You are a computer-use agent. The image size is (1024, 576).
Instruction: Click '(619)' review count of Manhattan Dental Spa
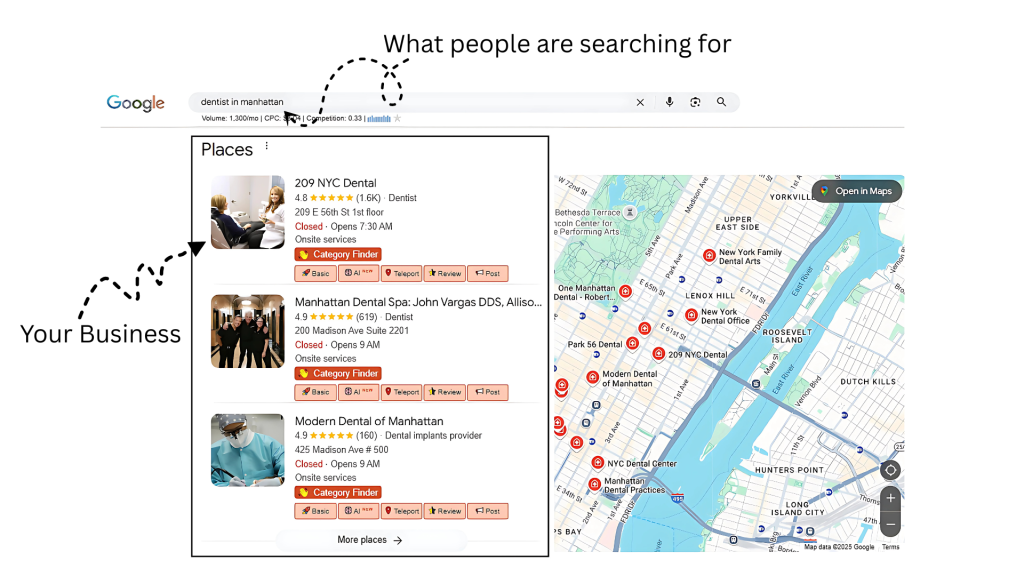(366, 317)
